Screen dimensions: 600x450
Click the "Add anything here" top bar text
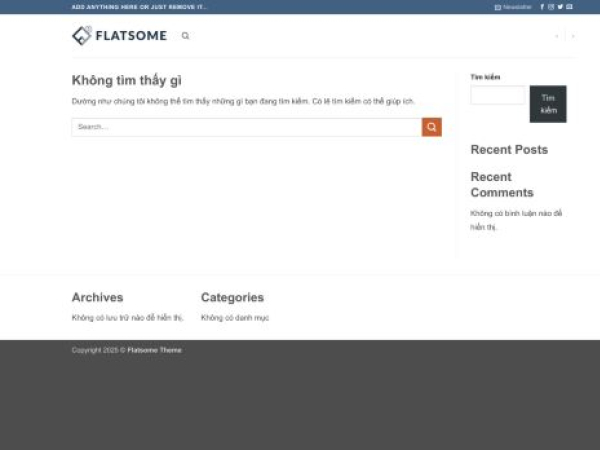coord(139,7)
